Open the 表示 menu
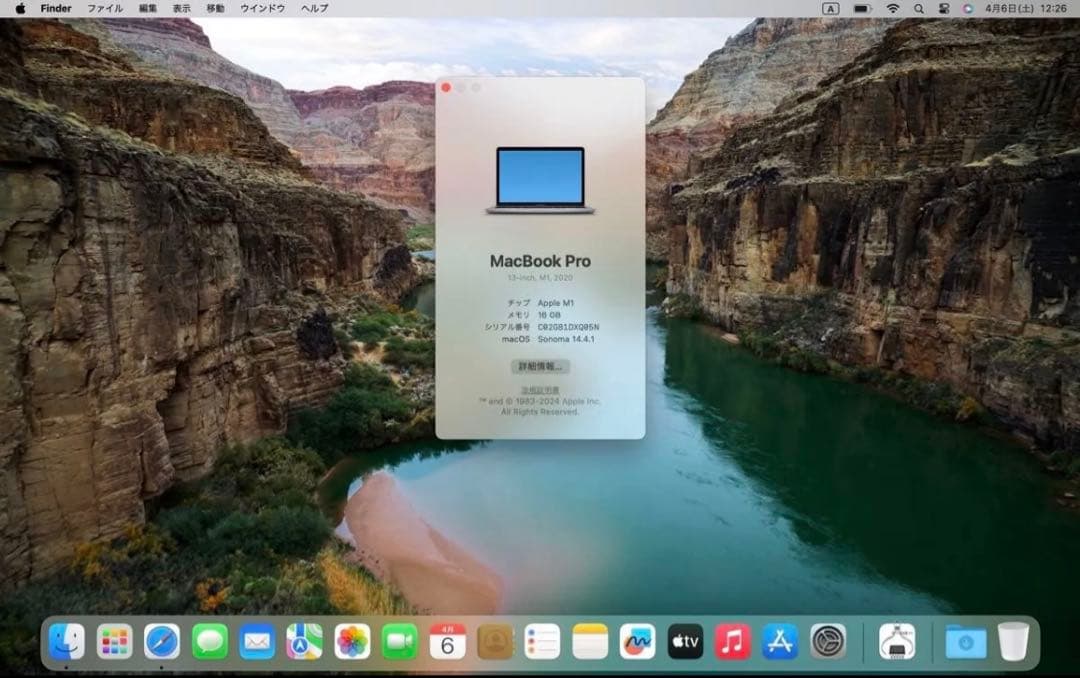Image resolution: width=1080 pixels, height=678 pixels. [x=181, y=8]
